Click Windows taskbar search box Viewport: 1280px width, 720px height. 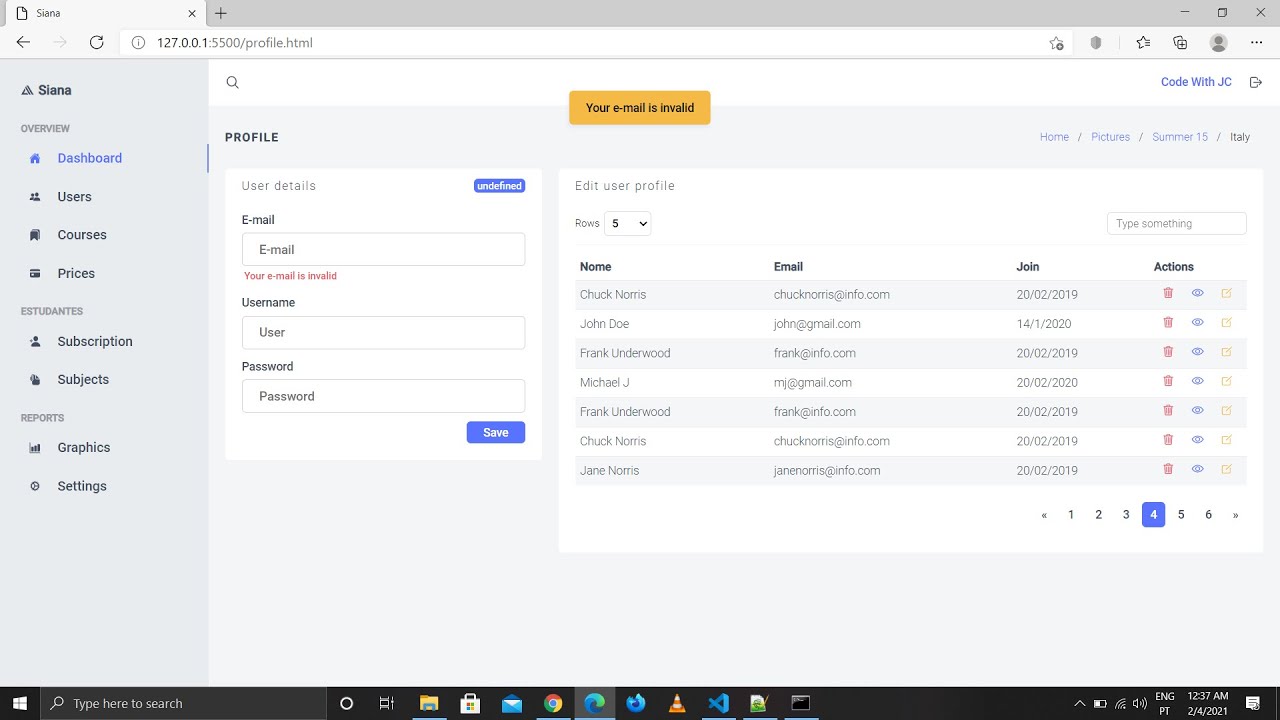point(183,703)
